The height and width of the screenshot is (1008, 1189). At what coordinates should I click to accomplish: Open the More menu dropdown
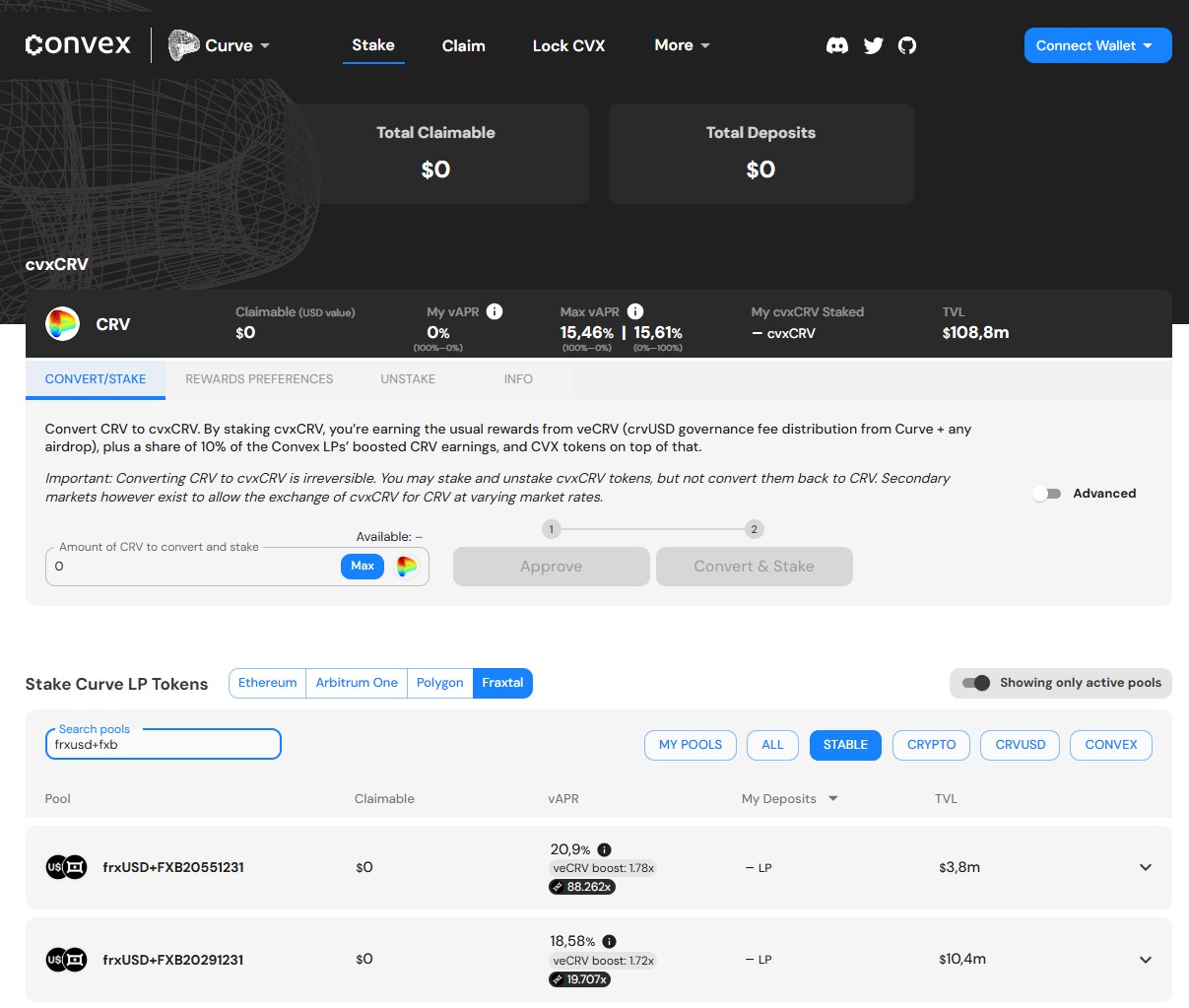coord(682,45)
